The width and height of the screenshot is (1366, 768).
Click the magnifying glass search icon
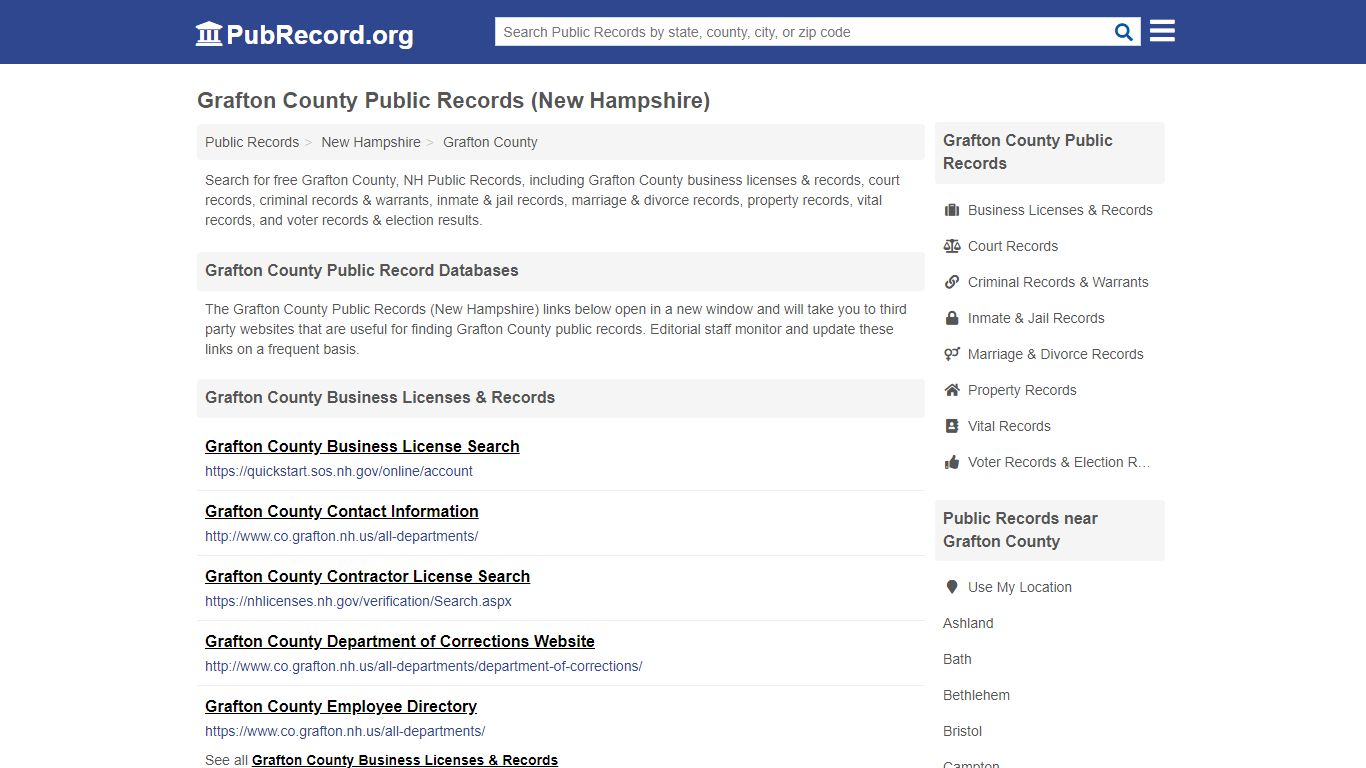click(1124, 32)
